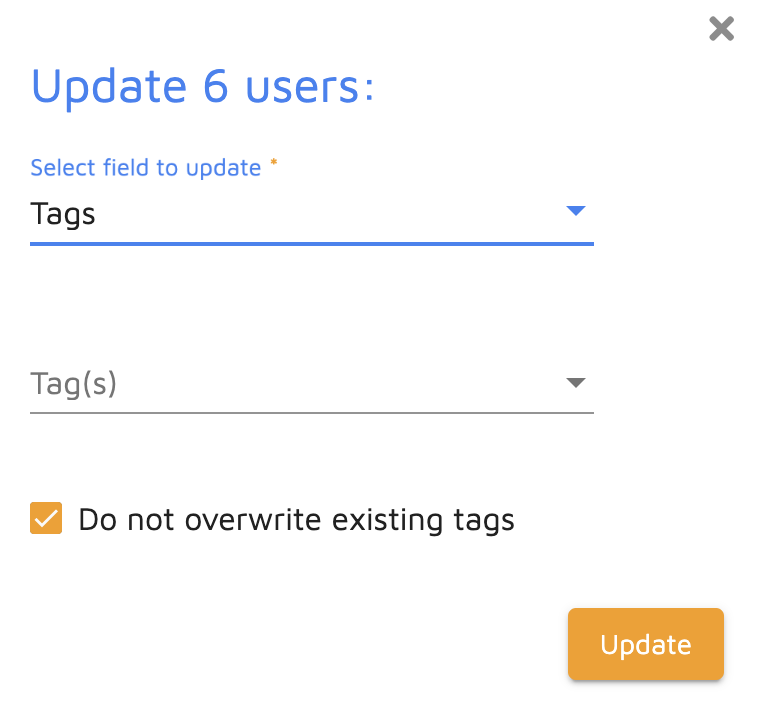Click the 'Select field to update' label
Image resolution: width=766 pixels, height=716 pixels.
point(146,168)
